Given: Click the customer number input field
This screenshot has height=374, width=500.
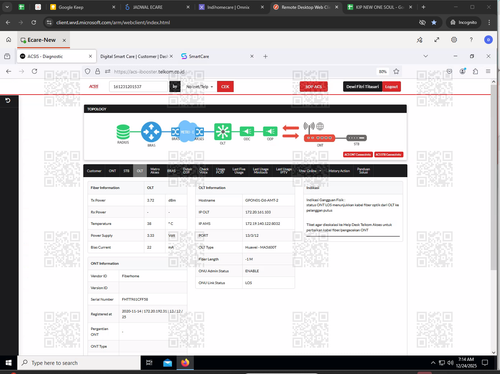Looking at the screenshot, I should tap(138, 87).
